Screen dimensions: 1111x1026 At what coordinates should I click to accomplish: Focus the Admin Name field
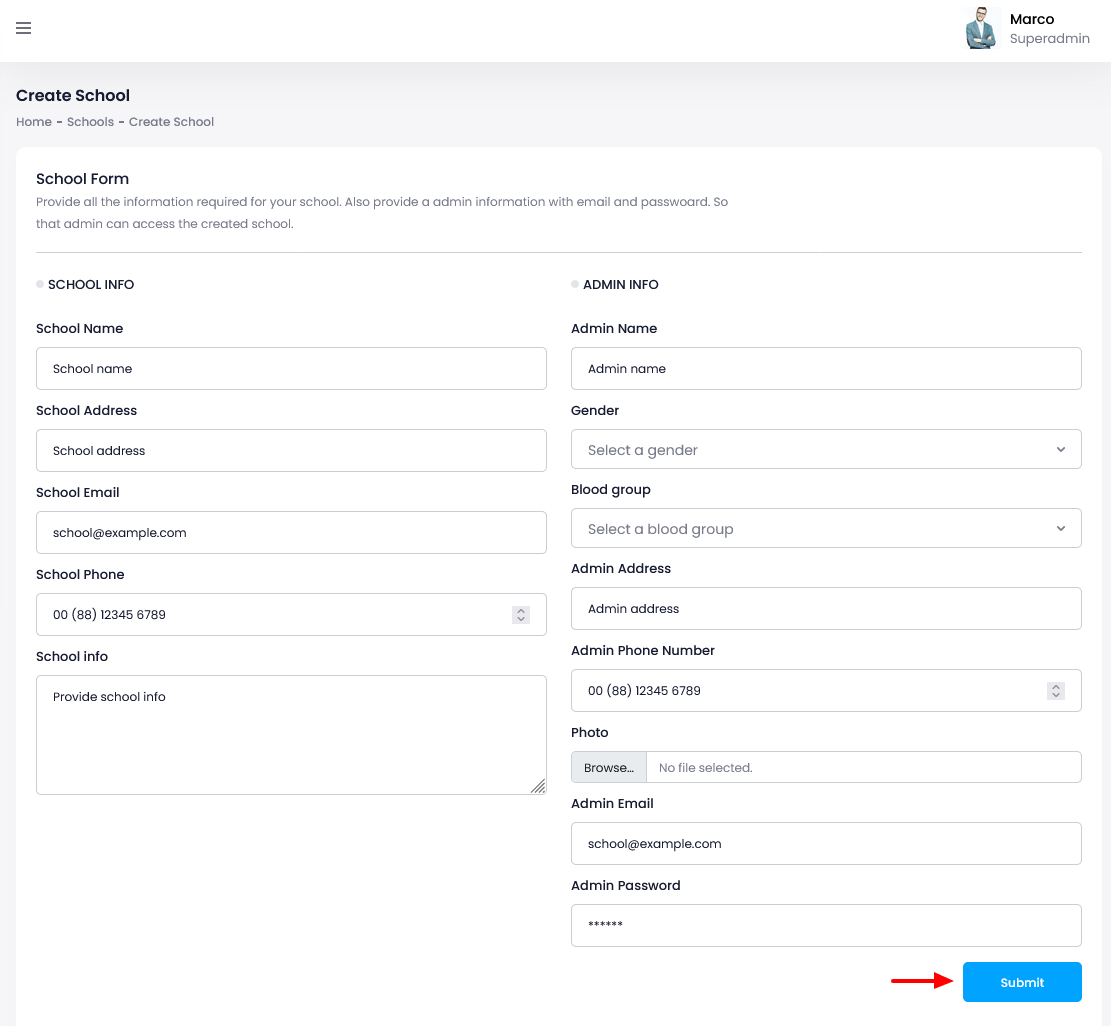826,369
